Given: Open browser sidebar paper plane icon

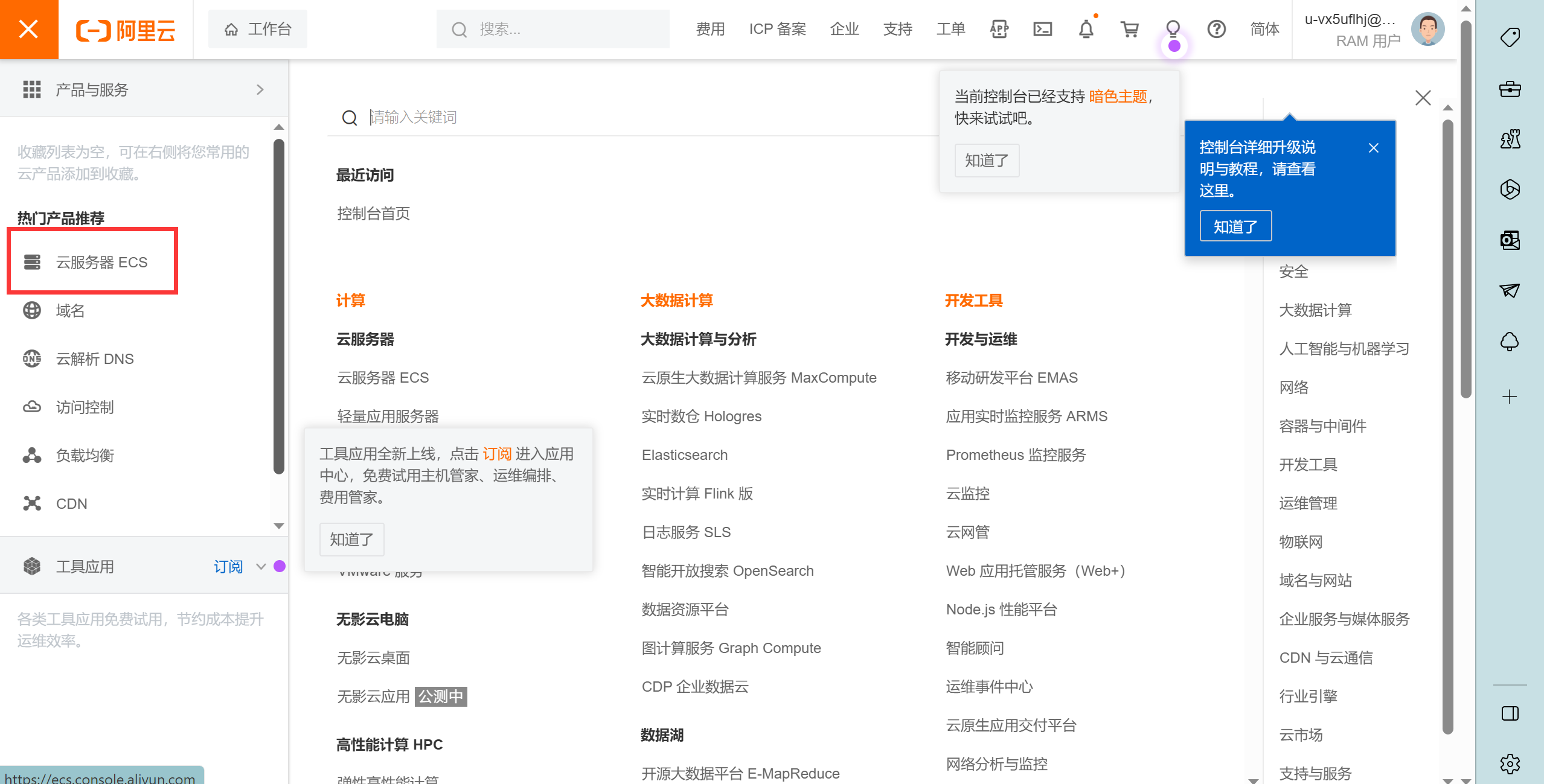Looking at the screenshot, I should (1510, 290).
